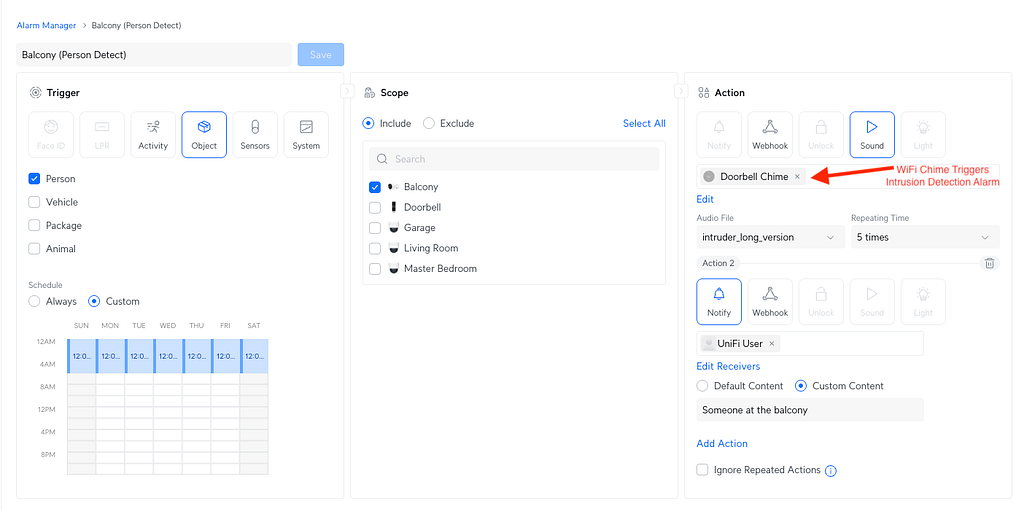Image resolution: width=1024 pixels, height=511 pixels.
Task: Focus the alarm name field
Action: tap(153, 55)
